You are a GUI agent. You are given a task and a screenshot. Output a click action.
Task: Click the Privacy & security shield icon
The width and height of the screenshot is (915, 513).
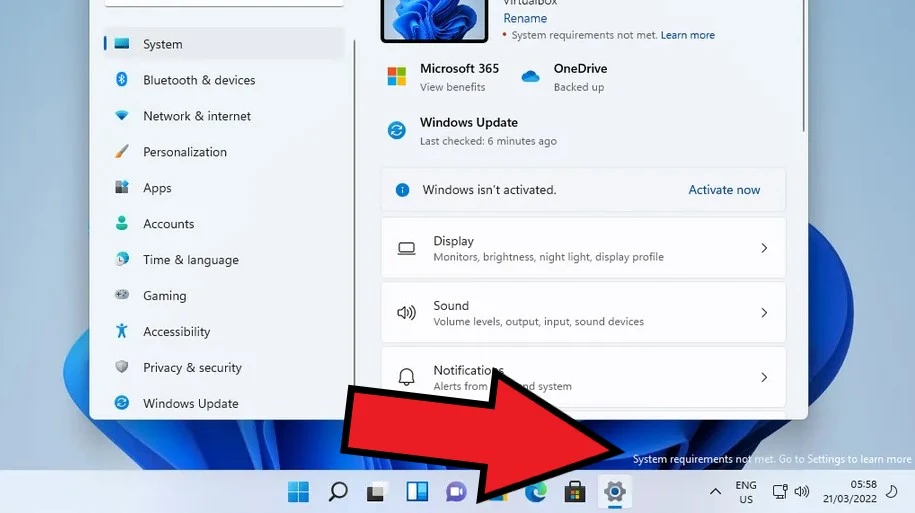pyautogui.click(x=121, y=367)
